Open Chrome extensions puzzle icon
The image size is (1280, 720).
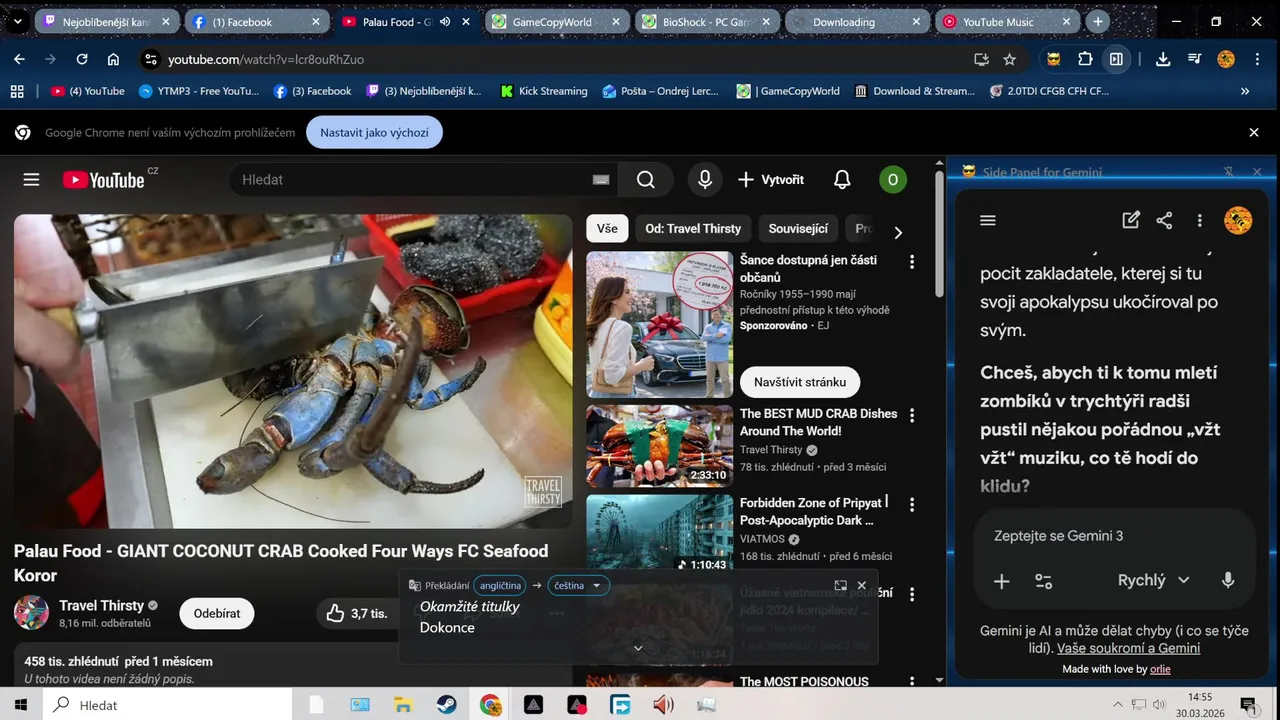(1085, 59)
